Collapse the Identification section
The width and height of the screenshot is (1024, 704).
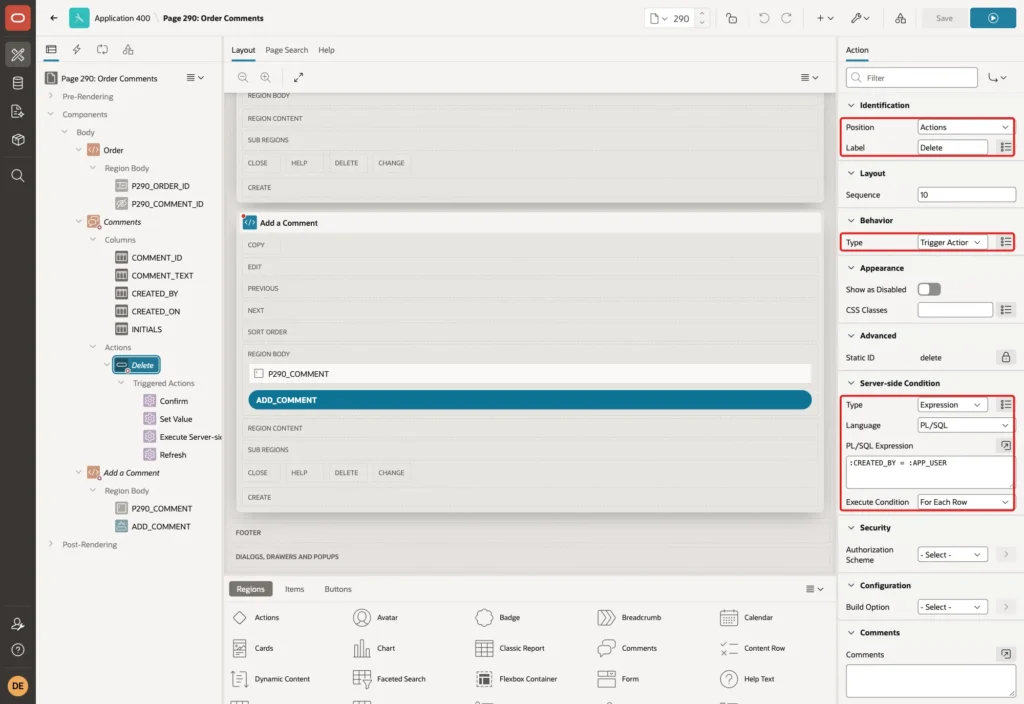(x=850, y=105)
